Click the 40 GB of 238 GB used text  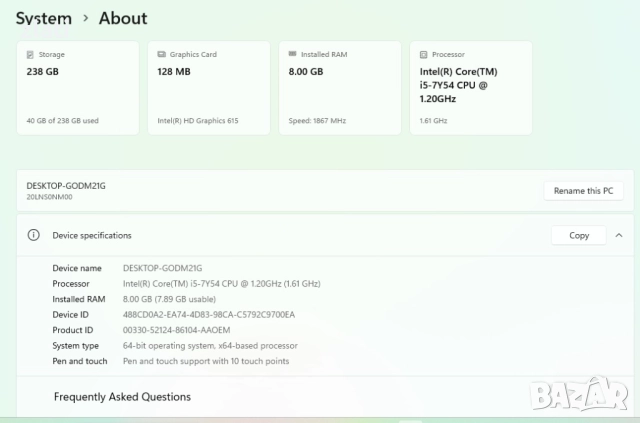pos(62,121)
